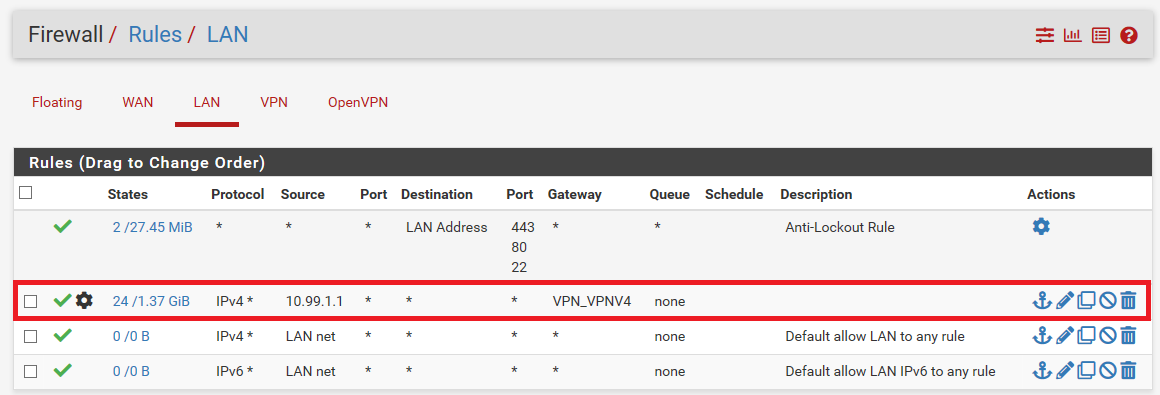This screenshot has width=1160, height=395.
Task: Switch to the WAN tab
Action: point(138,103)
